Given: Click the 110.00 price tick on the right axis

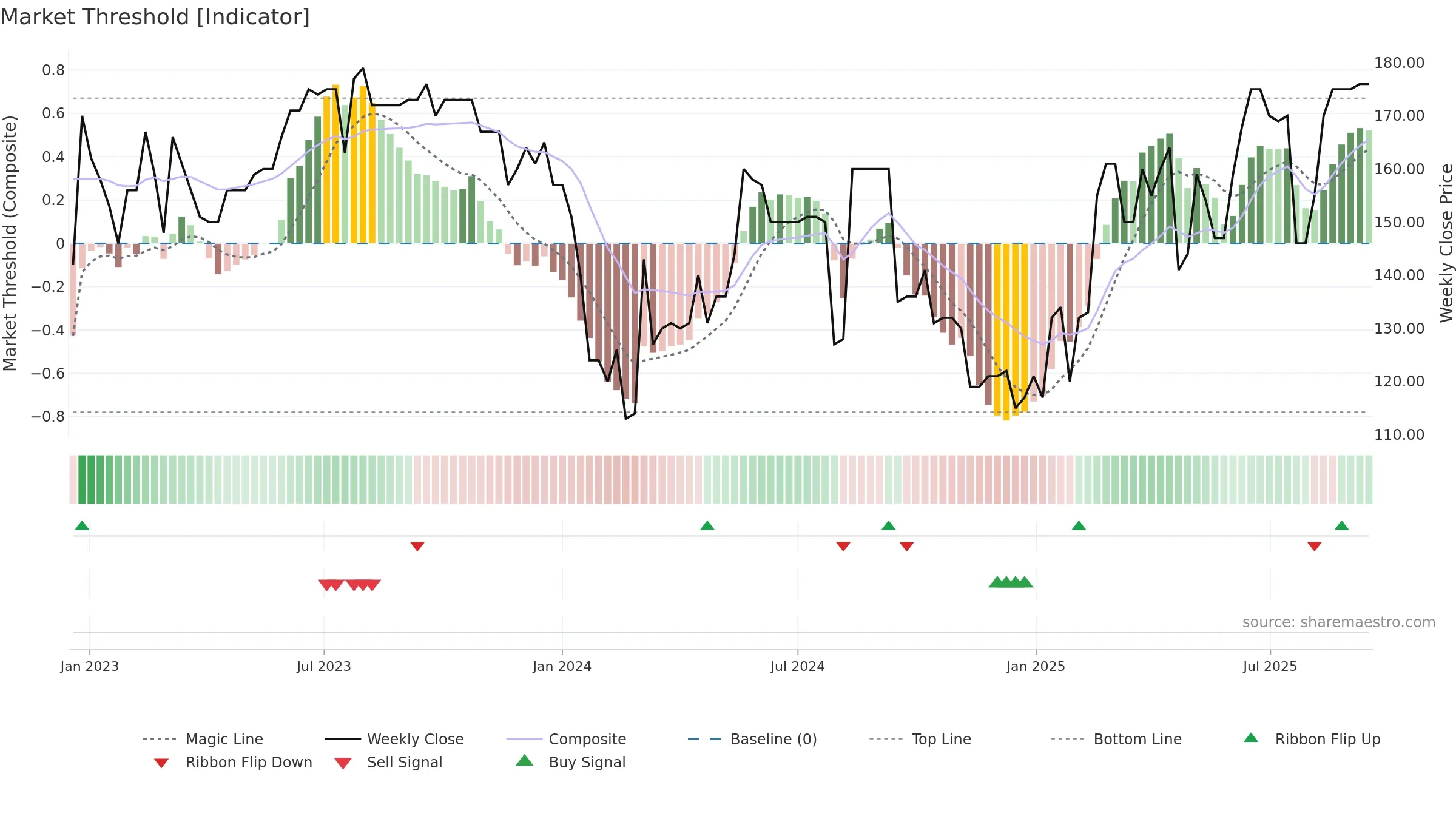Looking at the screenshot, I should [x=1400, y=434].
